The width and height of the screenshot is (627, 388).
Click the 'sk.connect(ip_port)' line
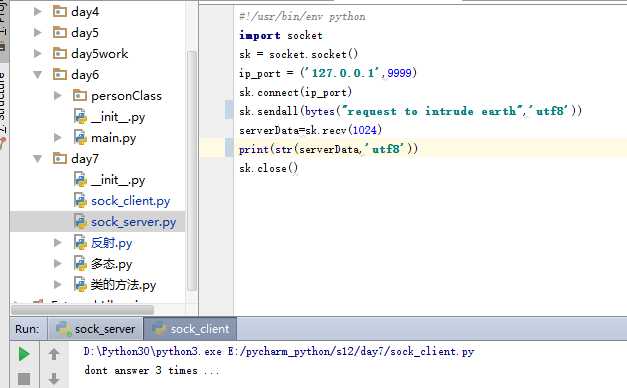pyautogui.click(x=296, y=92)
